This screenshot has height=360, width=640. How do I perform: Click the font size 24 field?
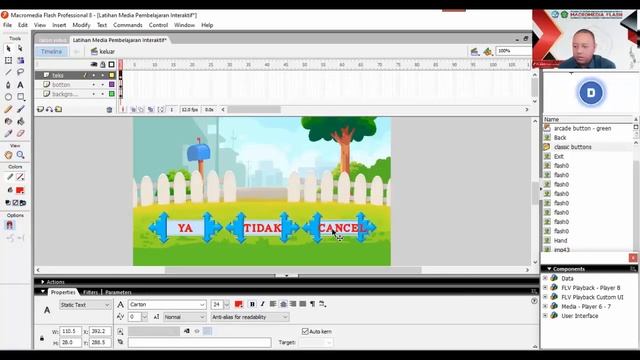217,304
